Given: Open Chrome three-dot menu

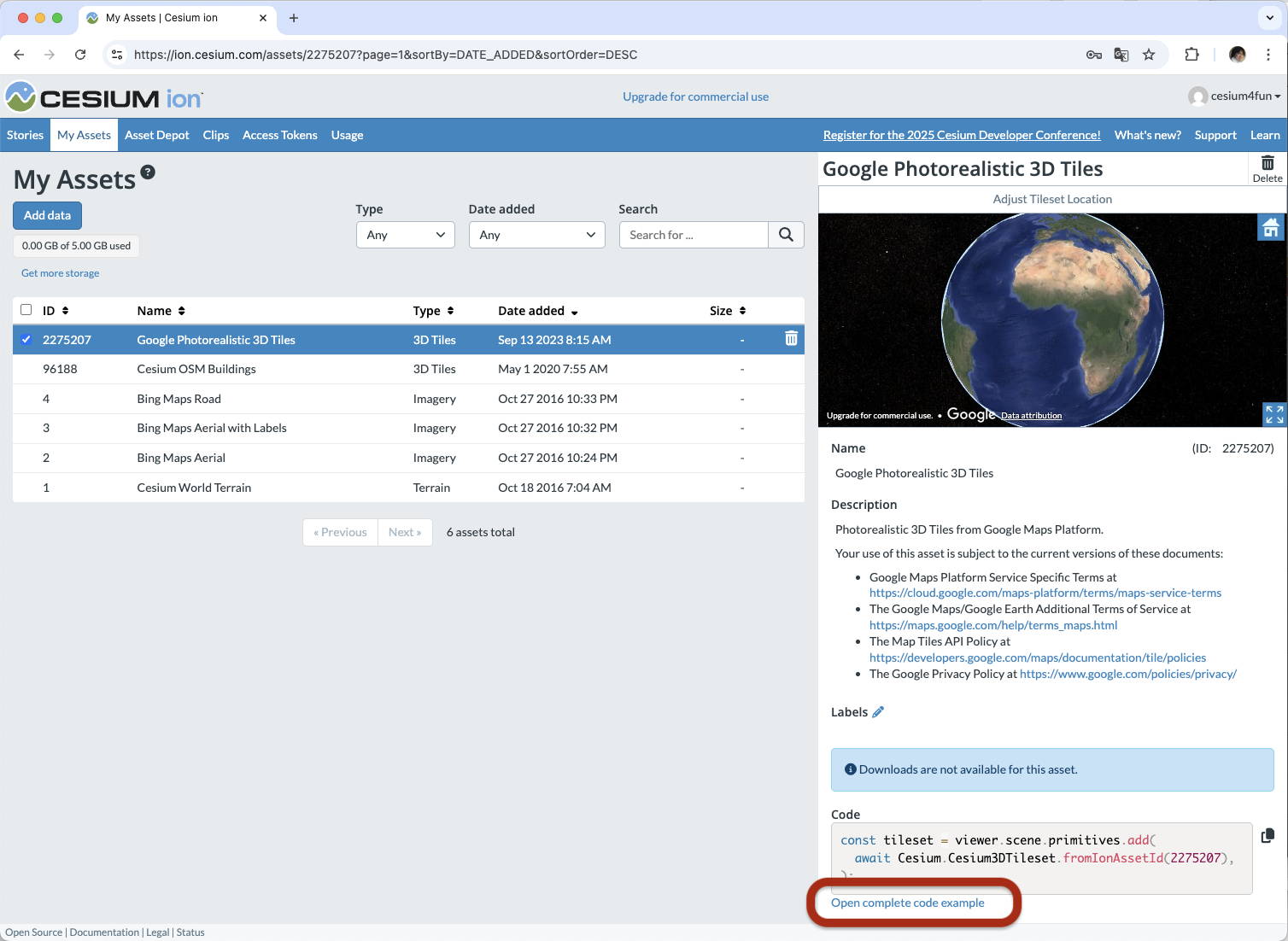Looking at the screenshot, I should (x=1268, y=55).
